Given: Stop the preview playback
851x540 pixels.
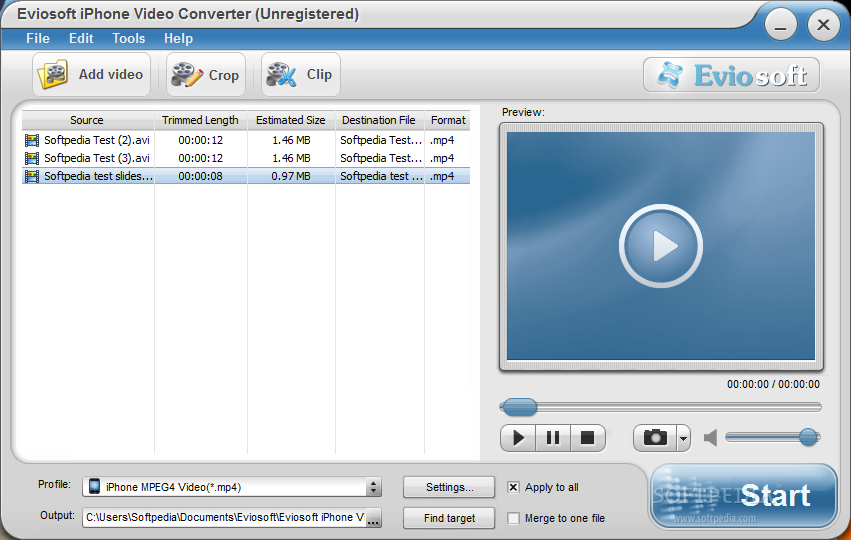Looking at the screenshot, I should [588, 437].
